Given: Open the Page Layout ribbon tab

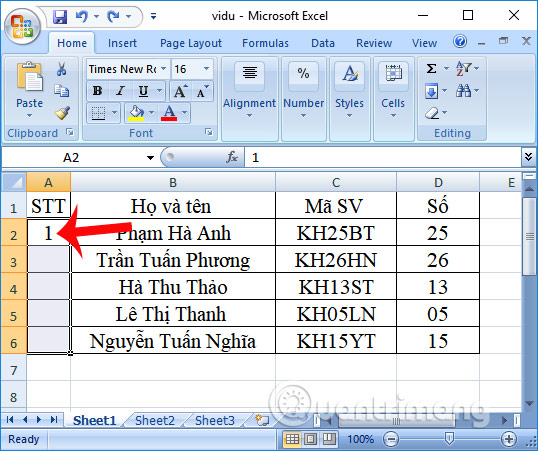Looking at the screenshot, I should pos(191,43).
